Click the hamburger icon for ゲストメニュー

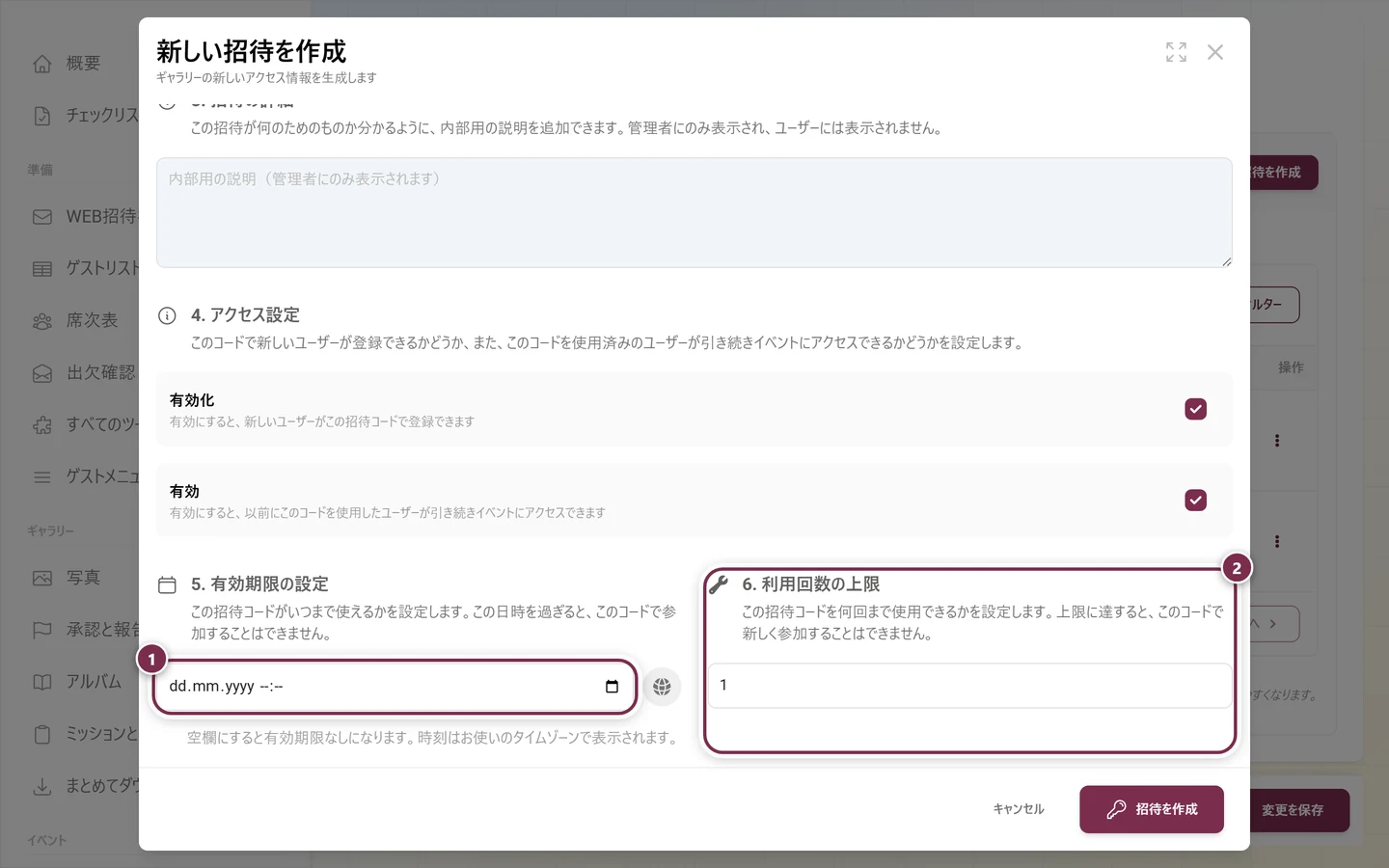pos(42,476)
